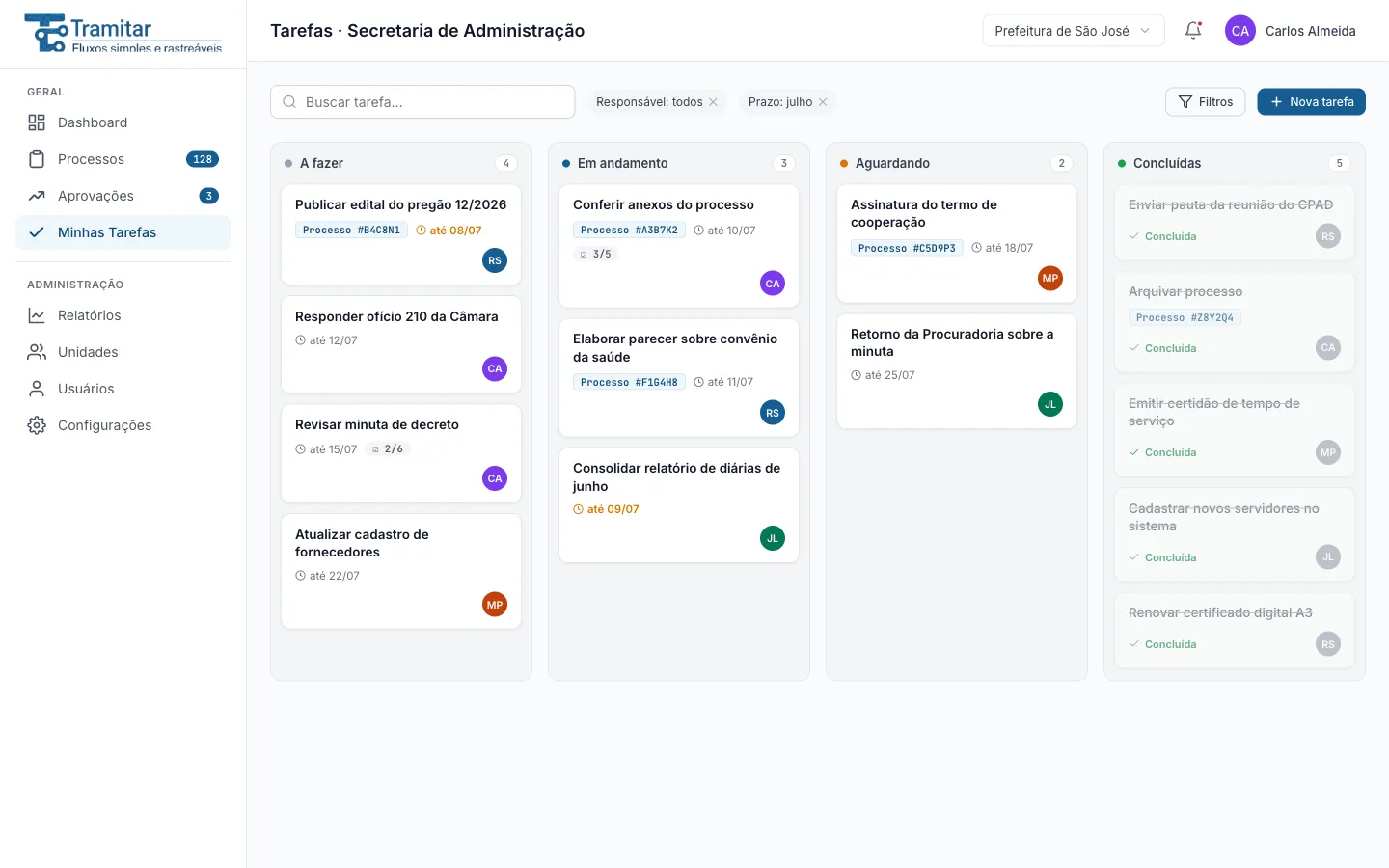Click Carlos Almeida's CA profile avatar
The width and height of the screenshot is (1389, 868).
coord(1240,31)
